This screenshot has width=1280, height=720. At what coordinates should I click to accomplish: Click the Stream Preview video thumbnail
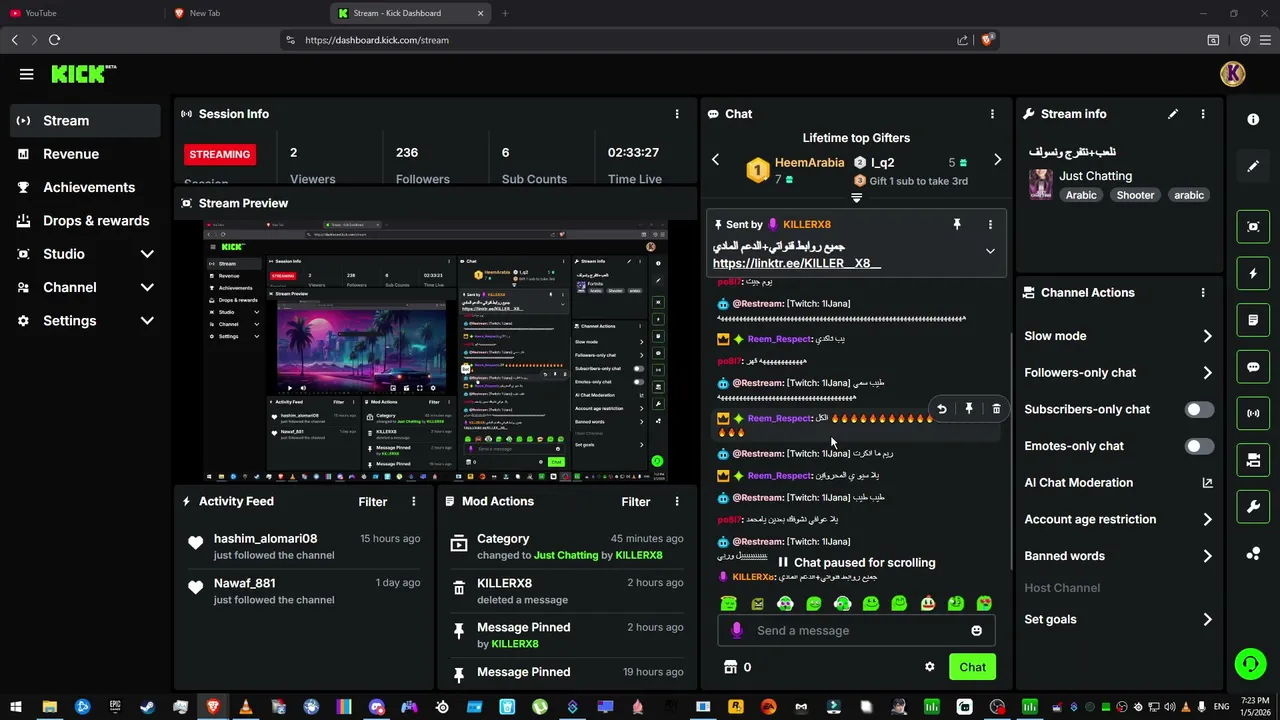[435, 351]
